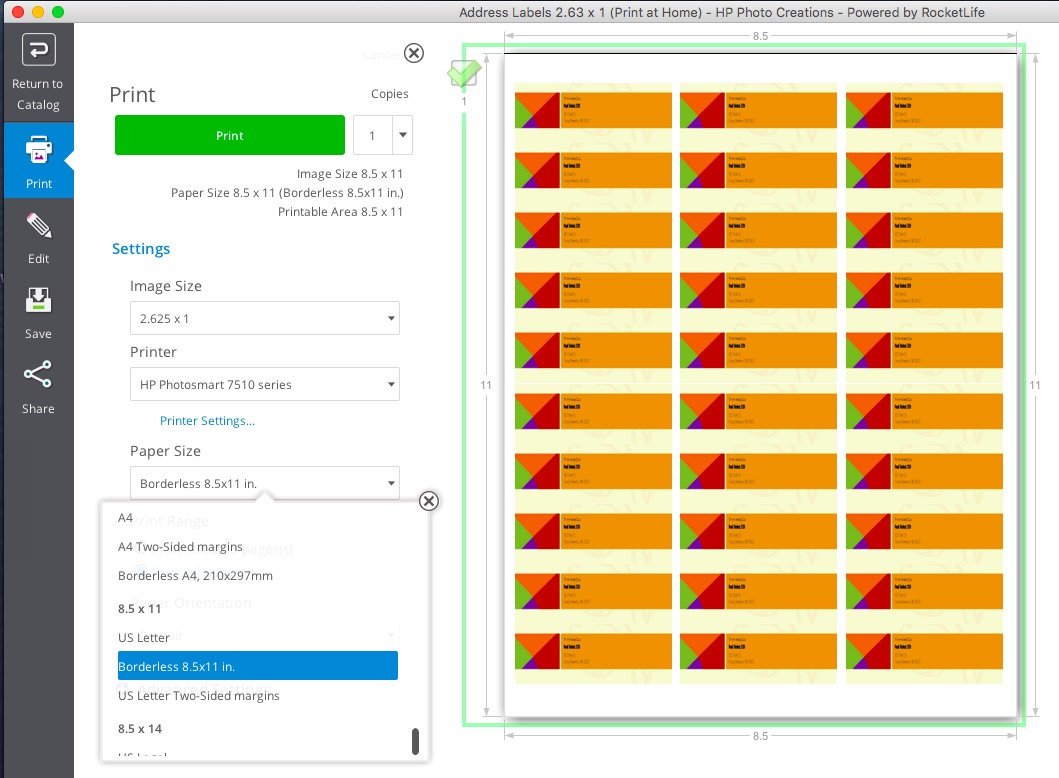The image size is (1059, 778).
Task: Toggle the page 1 green checkmark
Action: click(464, 73)
